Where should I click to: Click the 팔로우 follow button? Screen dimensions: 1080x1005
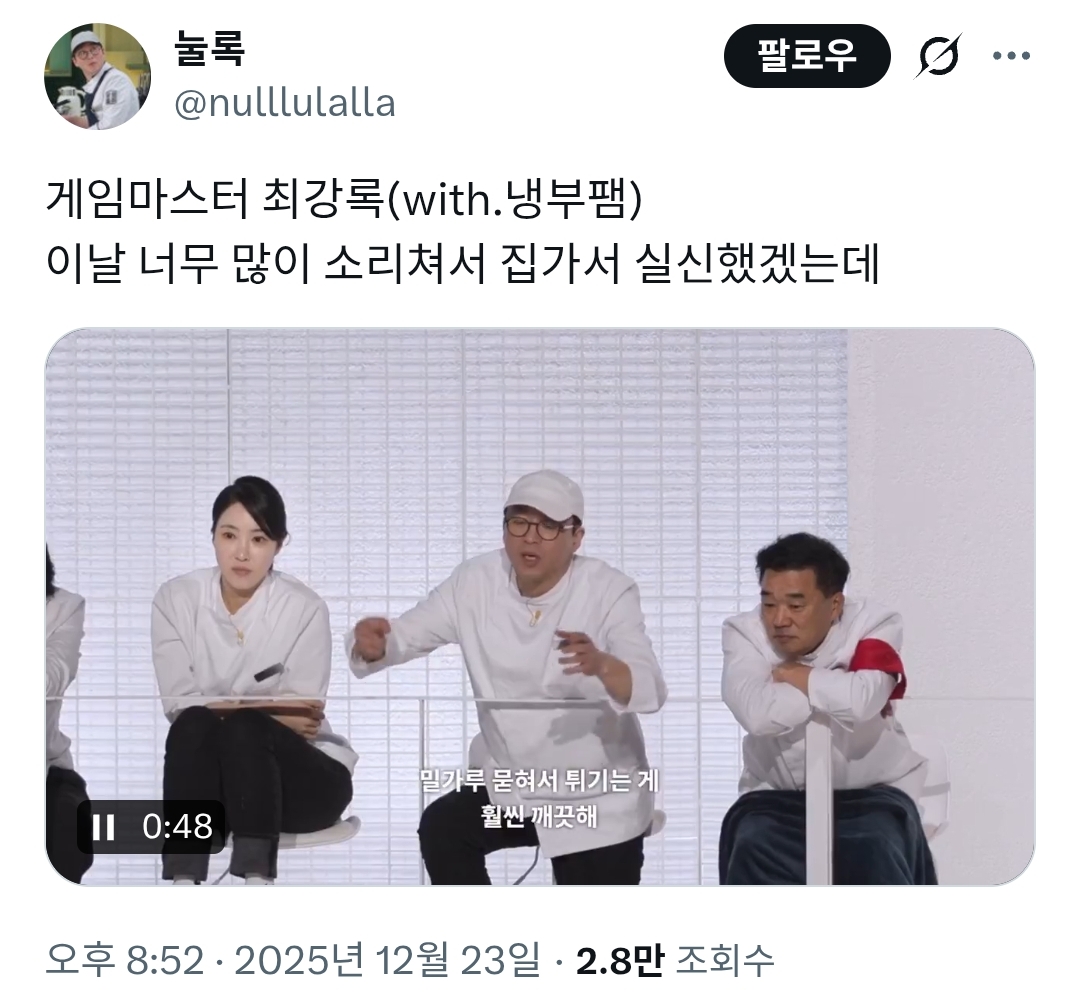[807, 56]
